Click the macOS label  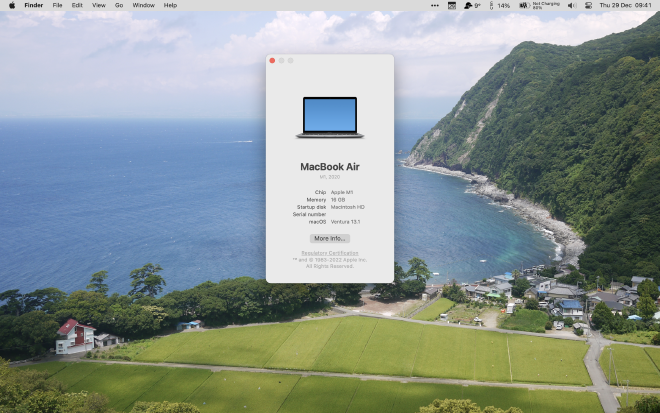tap(317, 222)
